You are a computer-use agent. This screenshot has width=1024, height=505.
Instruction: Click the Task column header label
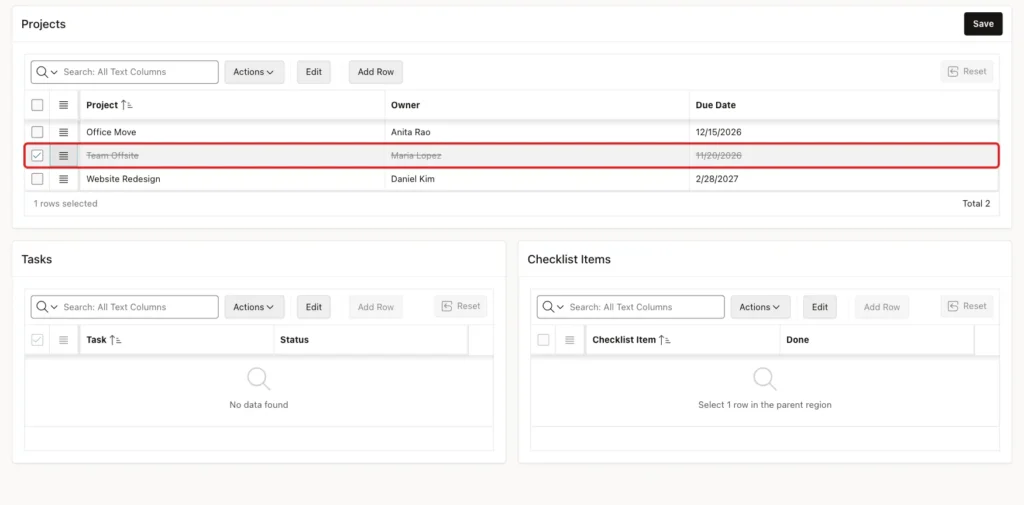tap(97, 340)
